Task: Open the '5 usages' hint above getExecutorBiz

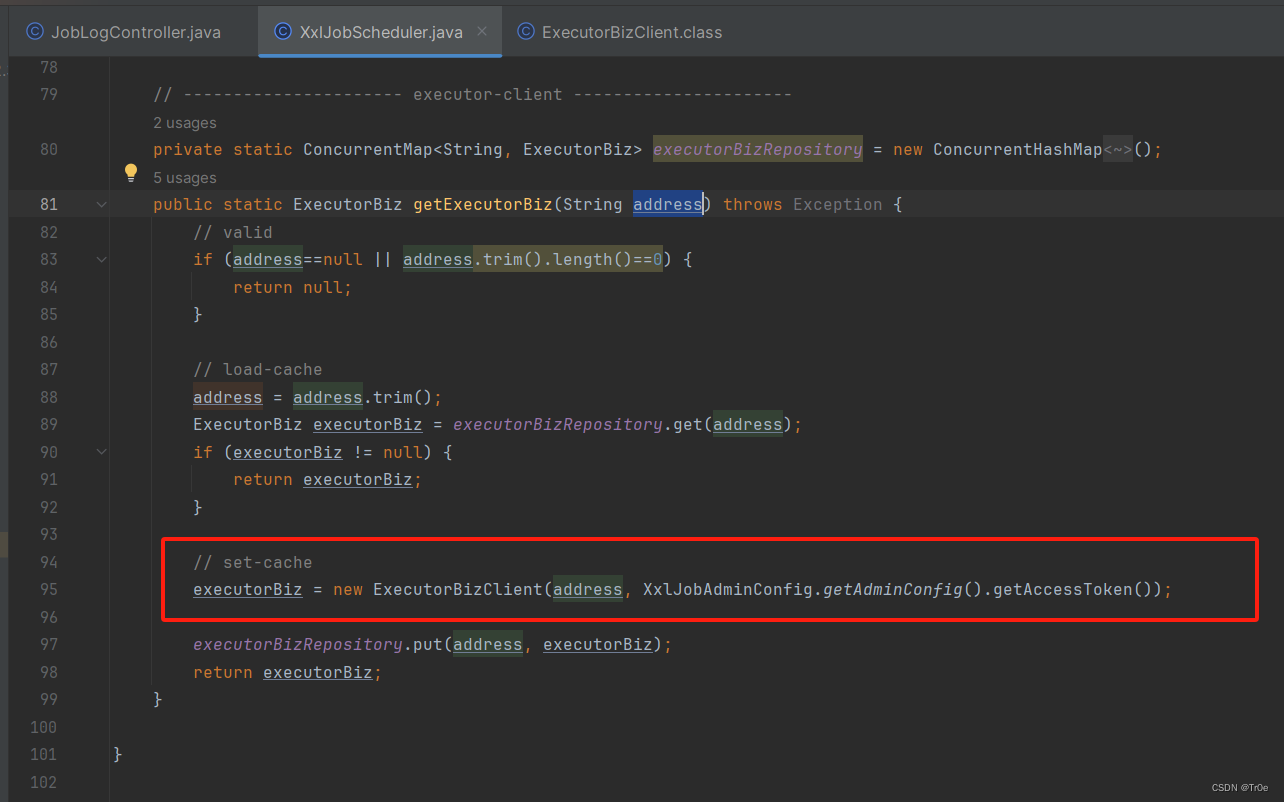Action: pyautogui.click(x=185, y=177)
